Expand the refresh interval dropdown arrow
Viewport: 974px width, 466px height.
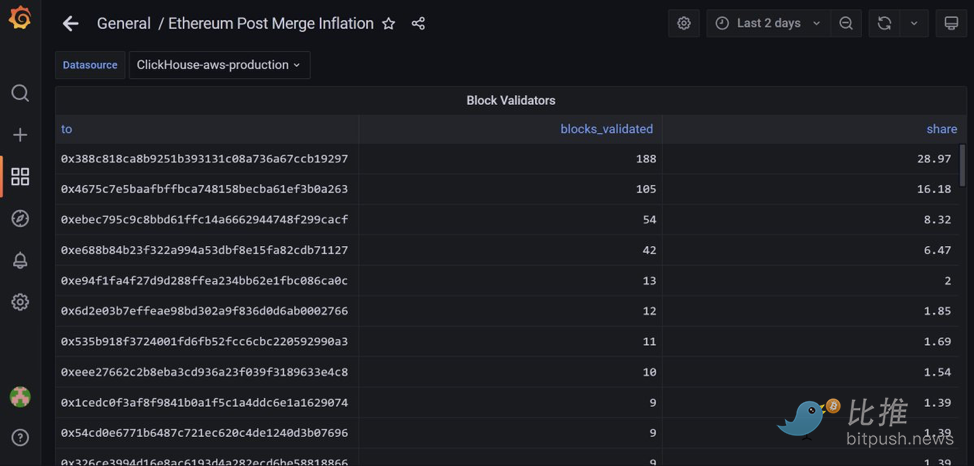click(x=914, y=23)
